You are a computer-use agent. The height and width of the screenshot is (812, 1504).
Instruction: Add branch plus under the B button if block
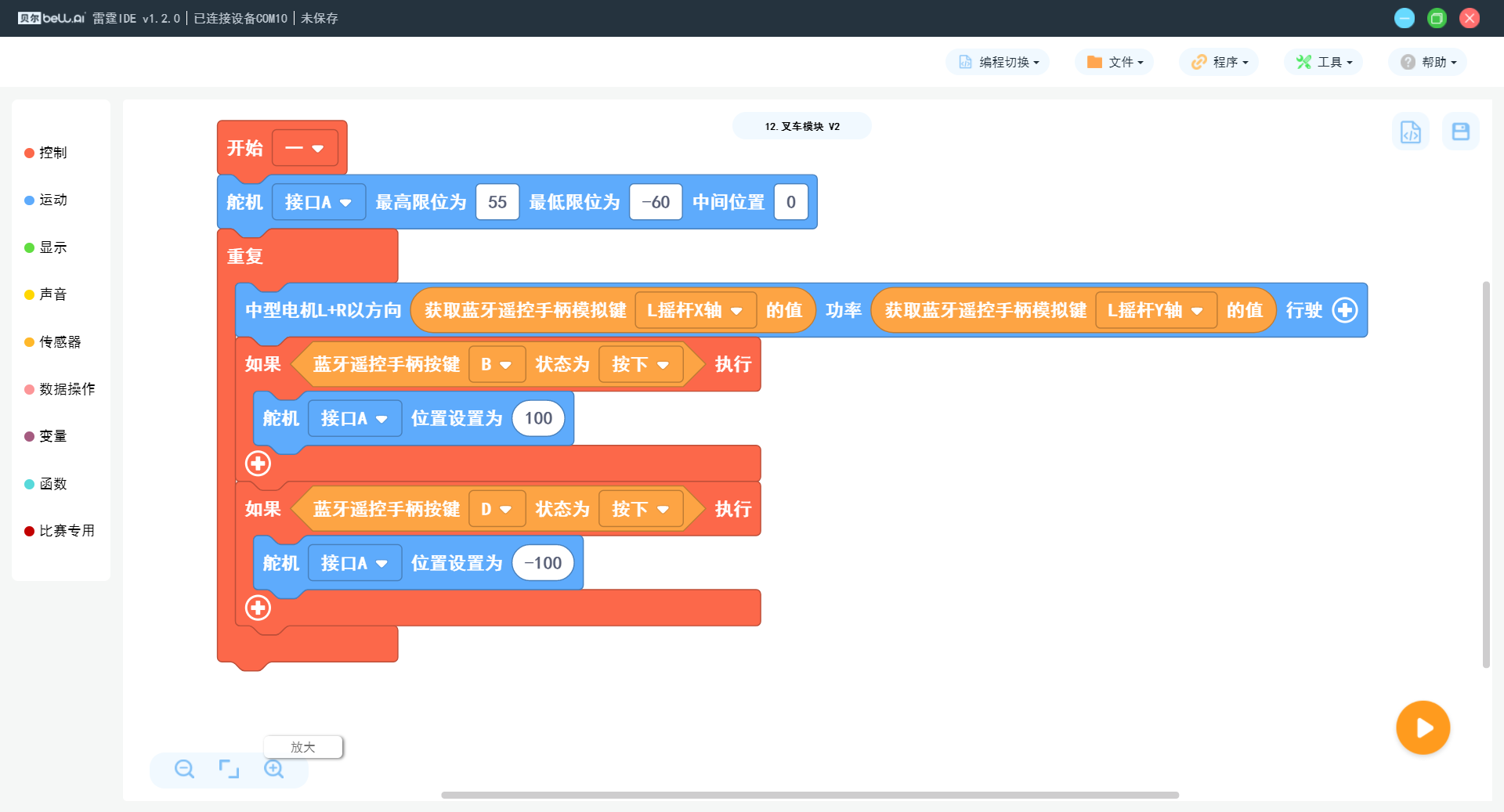tap(258, 464)
